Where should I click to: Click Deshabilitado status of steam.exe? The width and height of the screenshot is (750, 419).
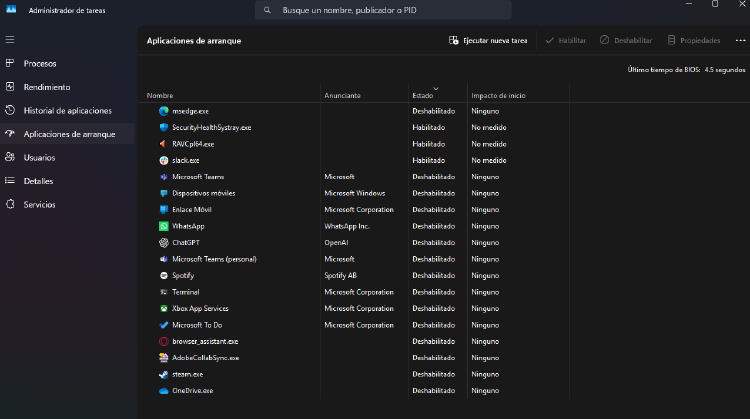tap(433, 374)
